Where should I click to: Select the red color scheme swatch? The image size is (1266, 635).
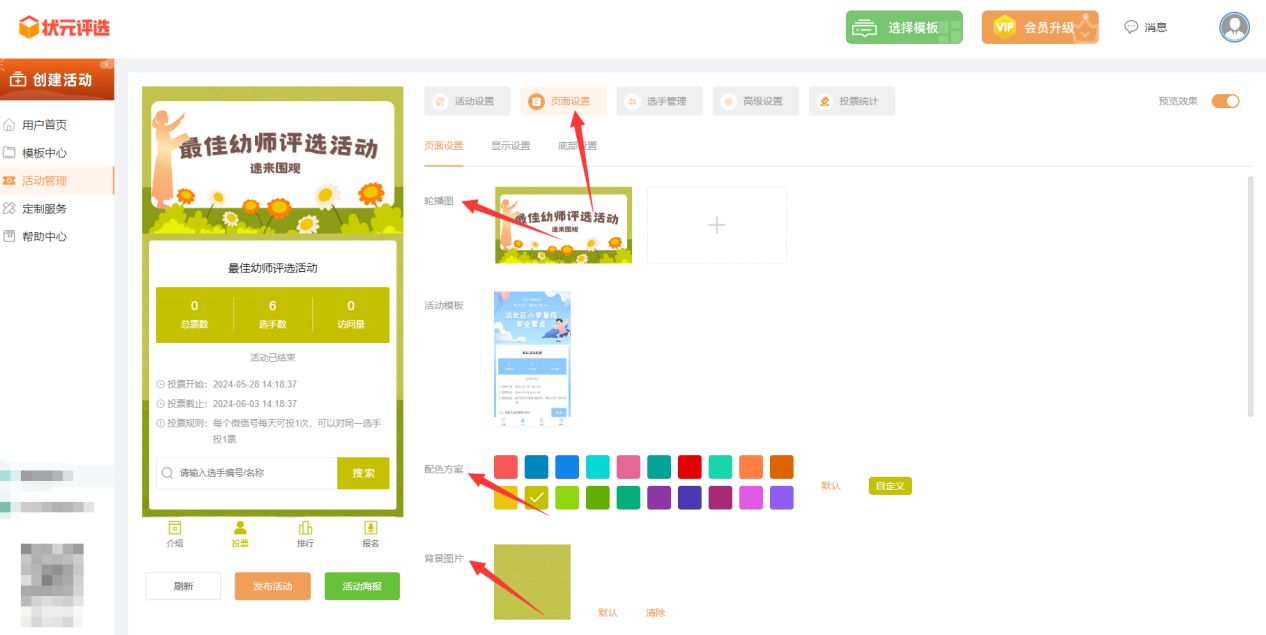point(689,467)
